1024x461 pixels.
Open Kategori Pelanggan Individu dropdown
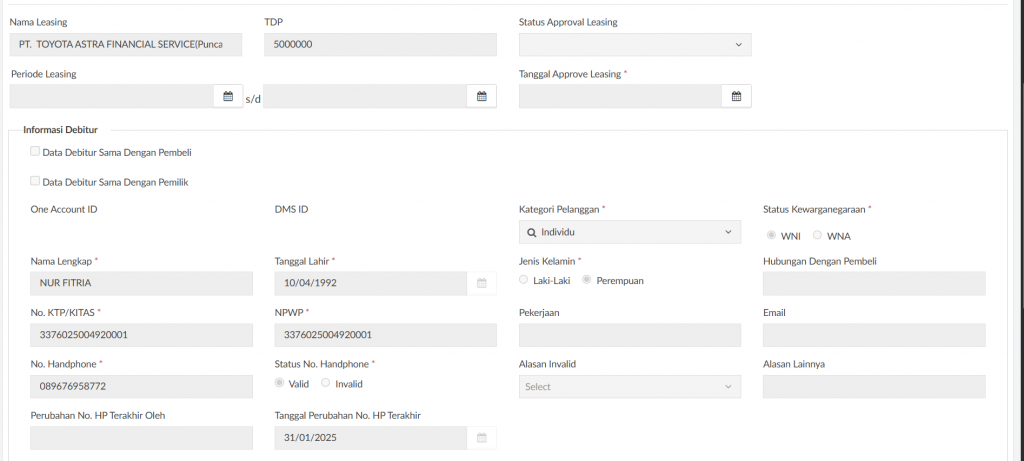pos(630,232)
